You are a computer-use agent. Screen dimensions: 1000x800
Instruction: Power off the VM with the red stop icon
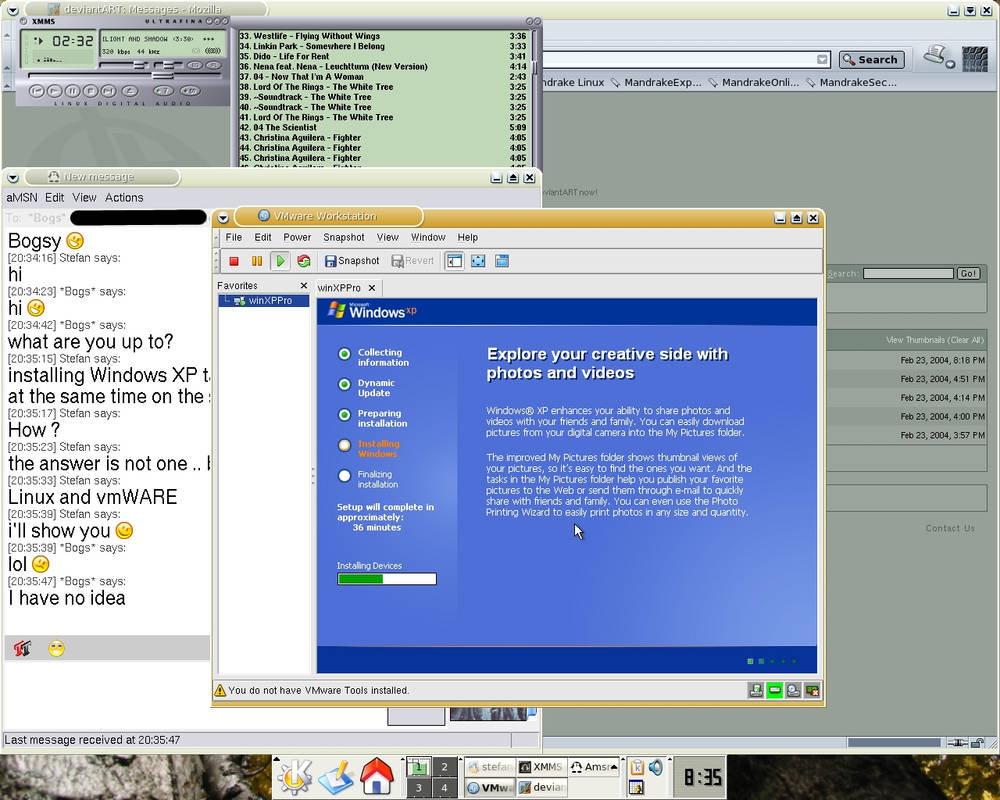(233, 261)
